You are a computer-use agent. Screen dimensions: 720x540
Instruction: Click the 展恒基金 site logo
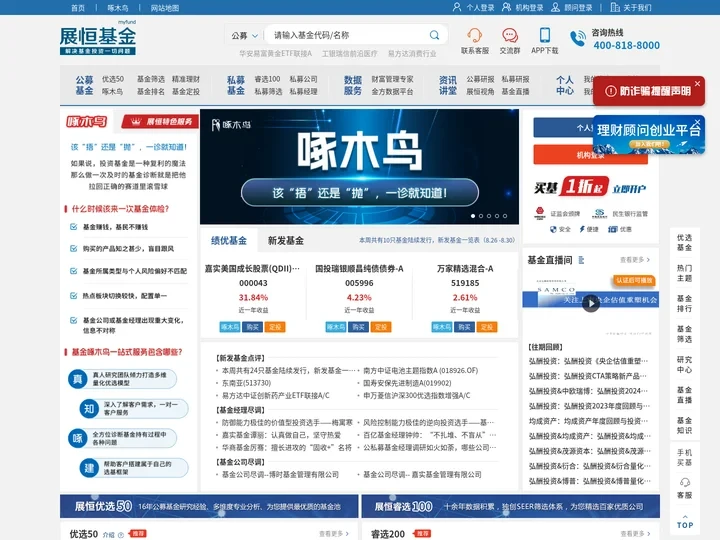pos(98,39)
